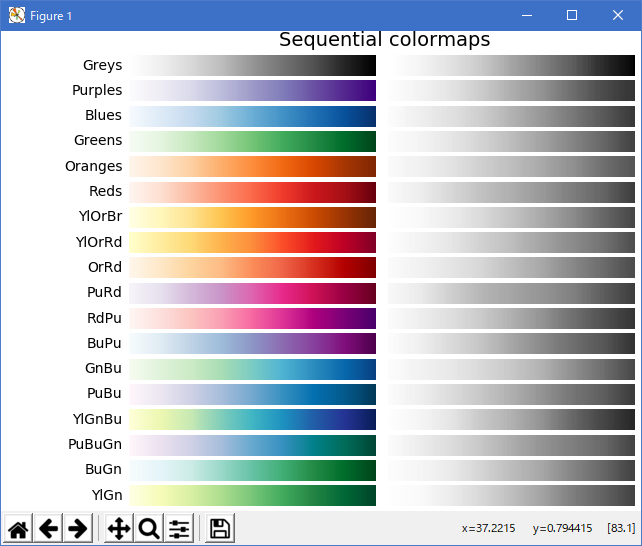
Task: Click the 'RdPu' row label
Action: pos(104,318)
